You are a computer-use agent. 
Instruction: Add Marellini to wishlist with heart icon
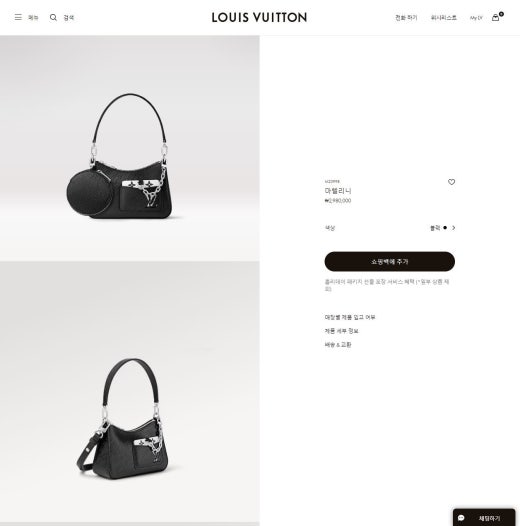(x=451, y=182)
